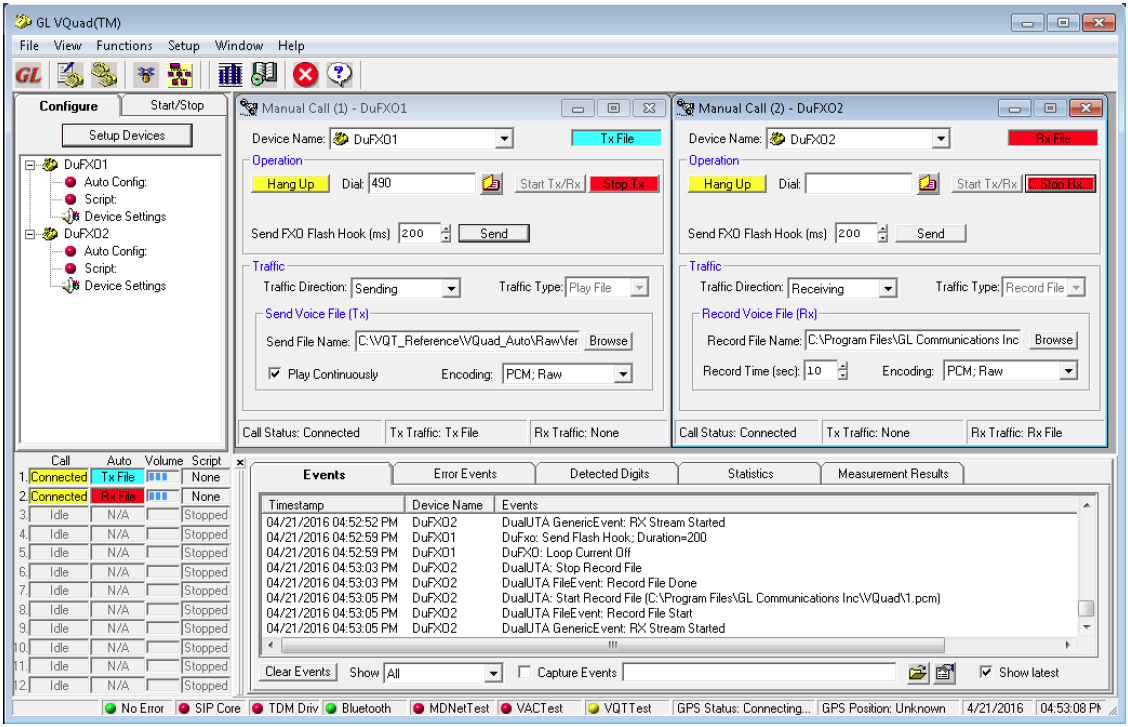Open Encoding dropdown in Send Voice File
This screenshot has height=727, width=1128.
pos(623,374)
